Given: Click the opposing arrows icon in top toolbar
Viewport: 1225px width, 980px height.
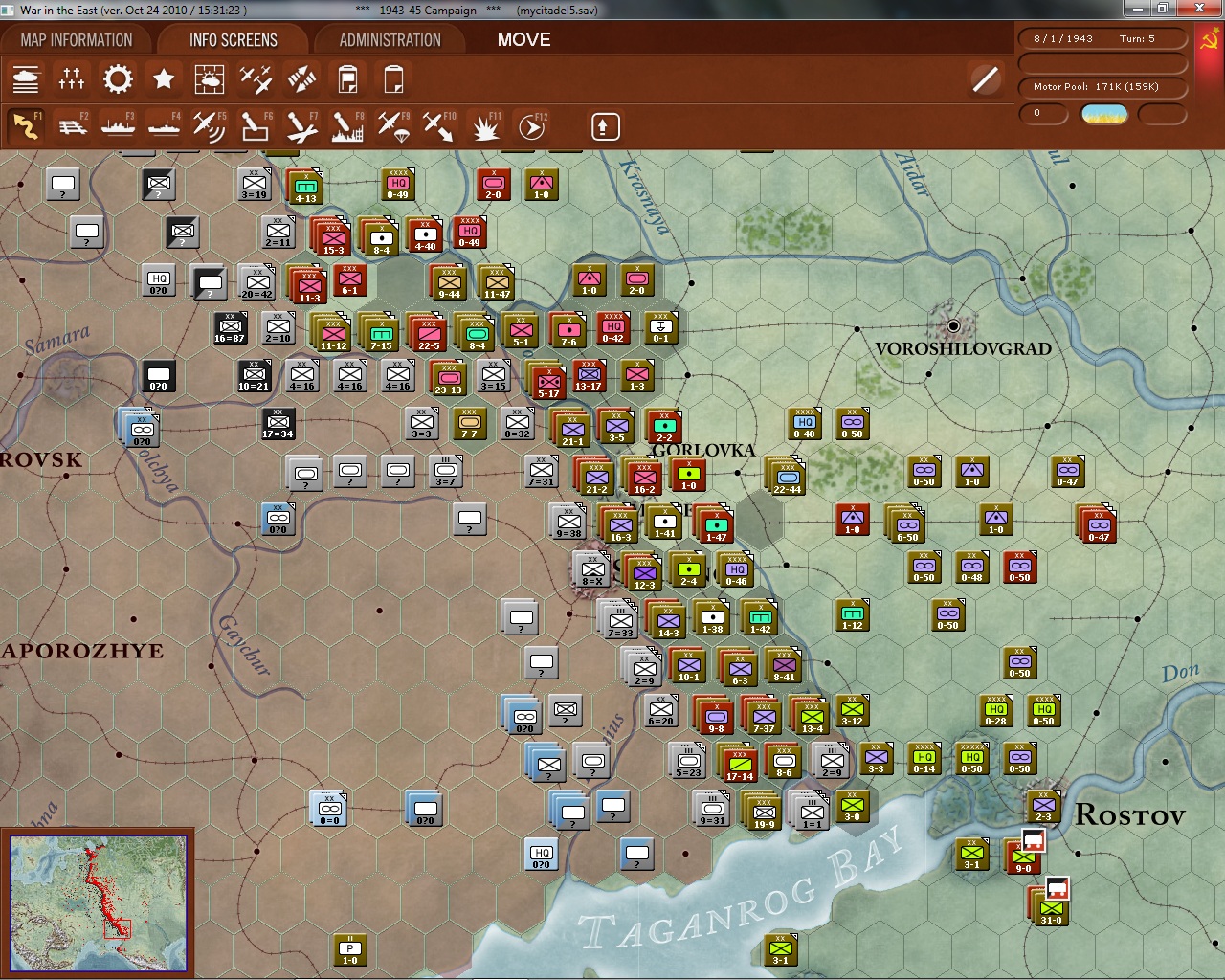Looking at the screenshot, I should click(301, 79).
